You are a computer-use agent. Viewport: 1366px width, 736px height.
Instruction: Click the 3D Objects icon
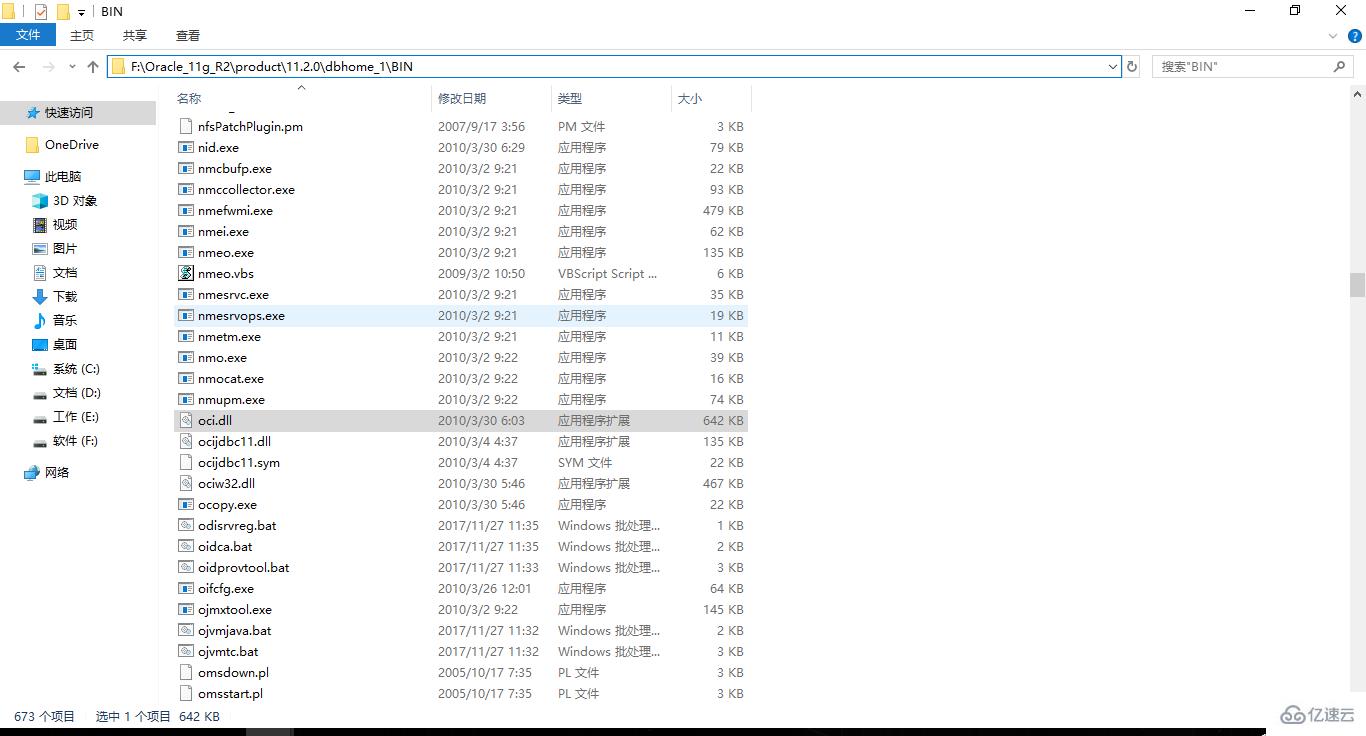[40, 201]
